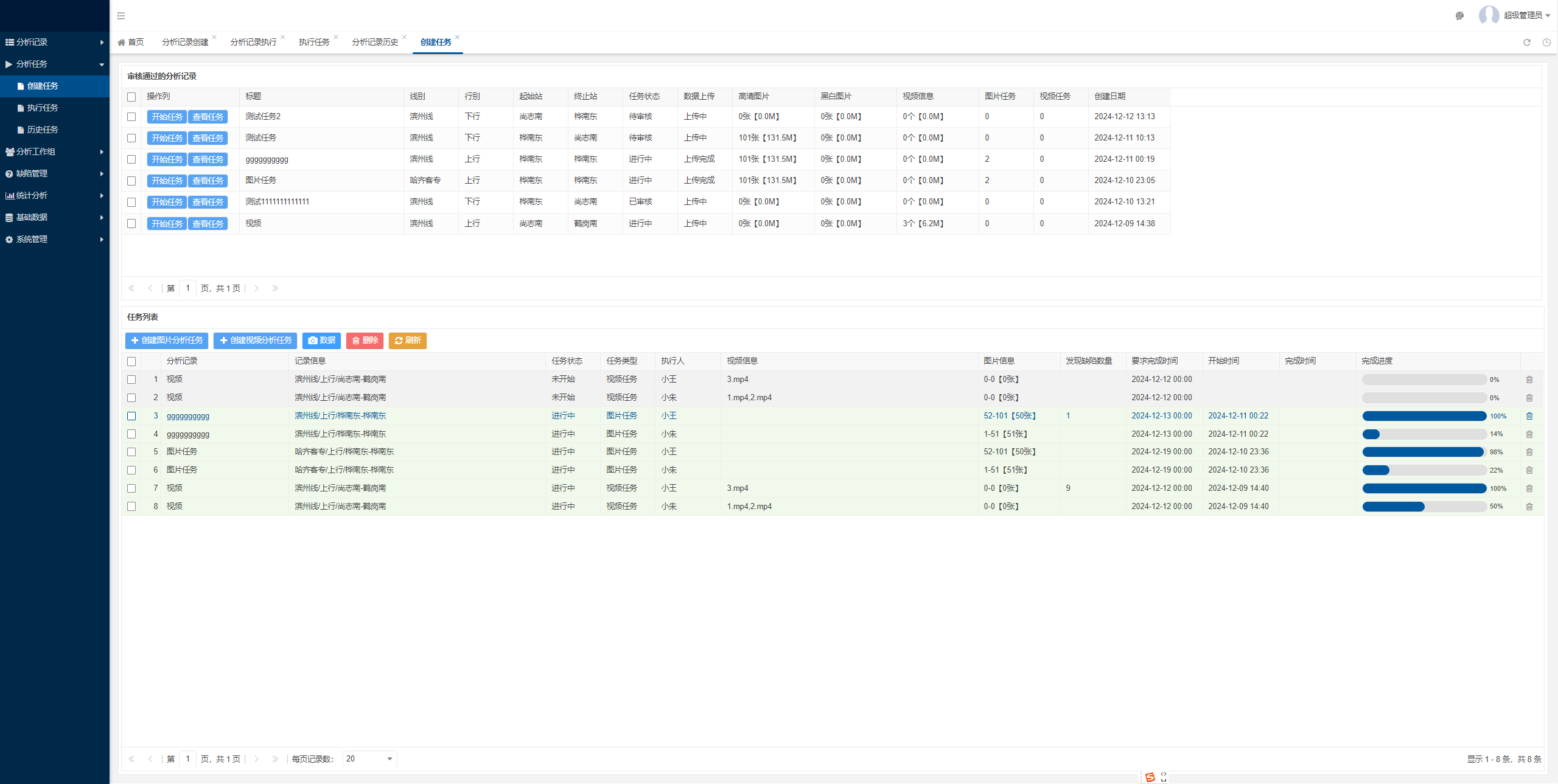Switch to the 分析记录执行 tab

point(253,42)
